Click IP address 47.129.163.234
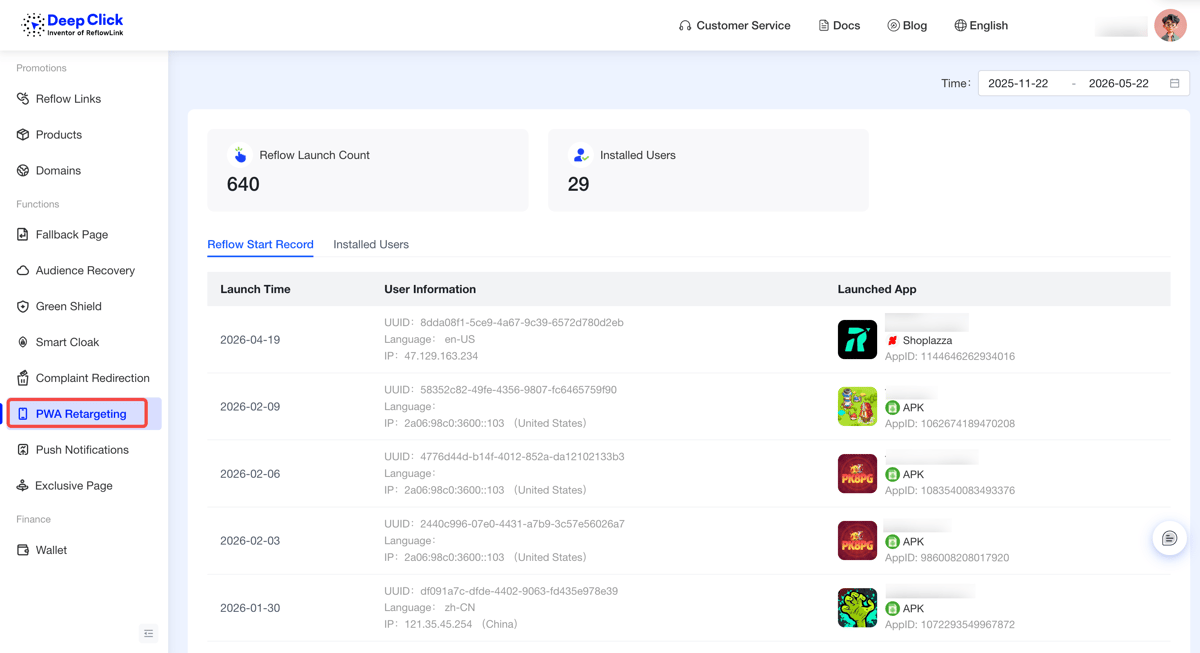This screenshot has height=653, width=1200. coord(441,356)
